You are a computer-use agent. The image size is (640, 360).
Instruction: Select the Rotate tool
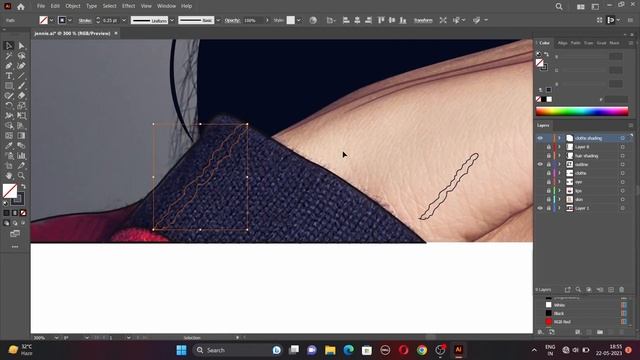pos(9,106)
